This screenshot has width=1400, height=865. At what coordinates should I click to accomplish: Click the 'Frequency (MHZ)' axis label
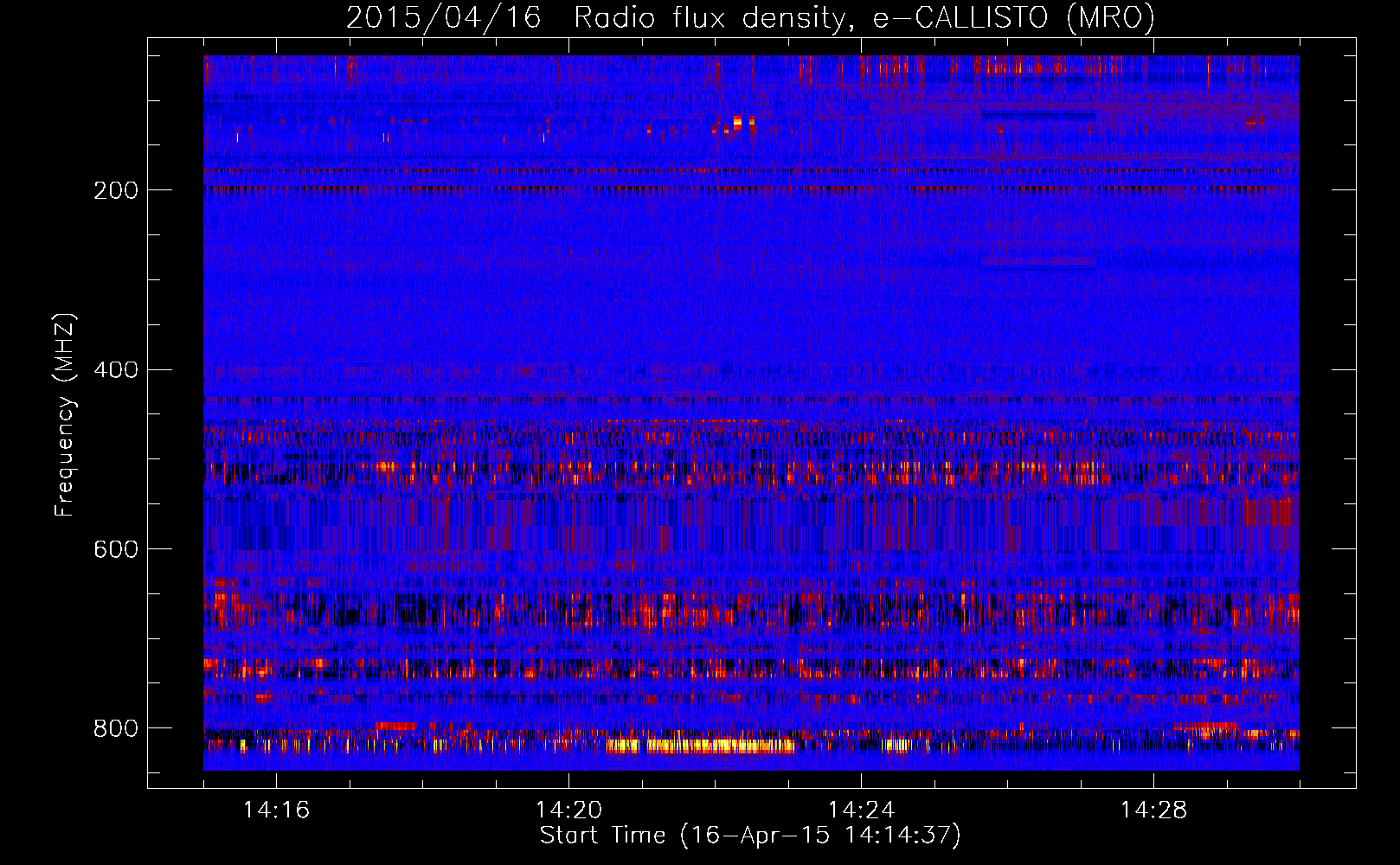[x=65, y=415]
